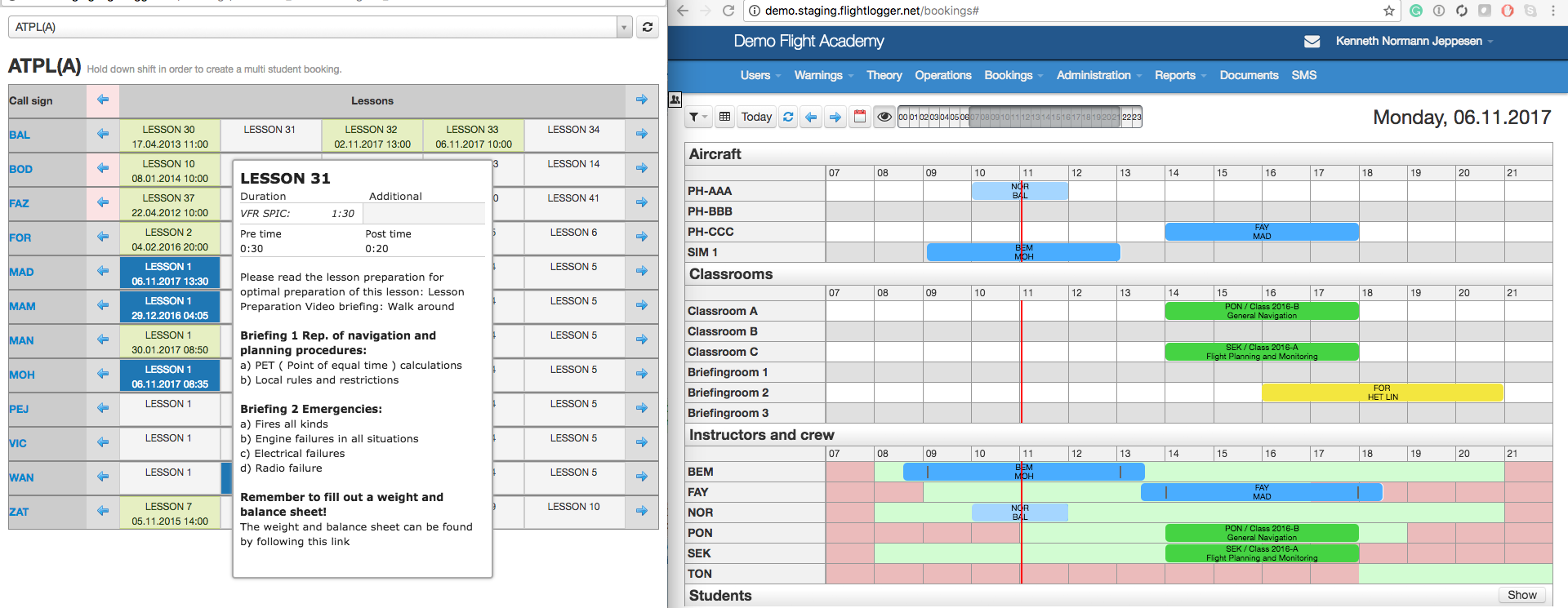The width and height of the screenshot is (1568, 608).
Task: Select MAD LESSON 1 booked 06.11.2017 13:30
Action: pyautogui.click(x=169, y=273)
